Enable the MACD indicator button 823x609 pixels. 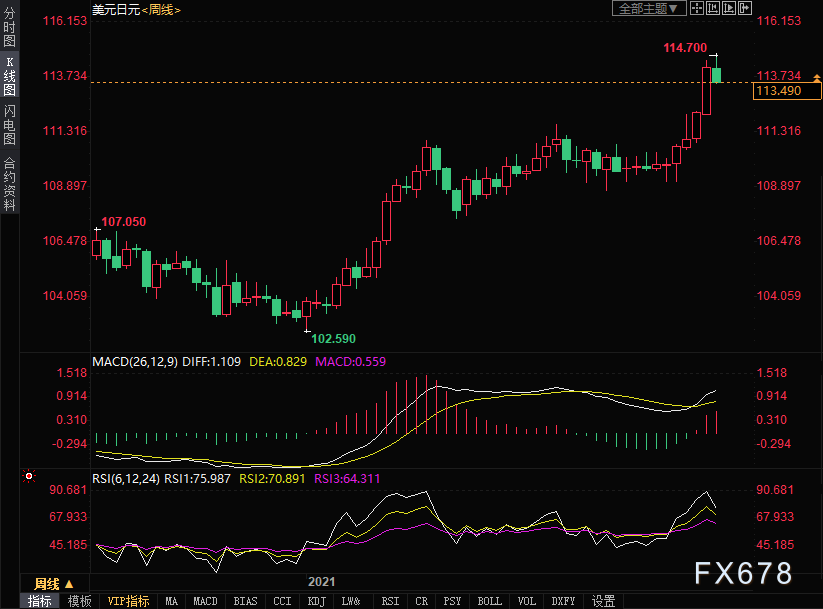coord(205,601)
